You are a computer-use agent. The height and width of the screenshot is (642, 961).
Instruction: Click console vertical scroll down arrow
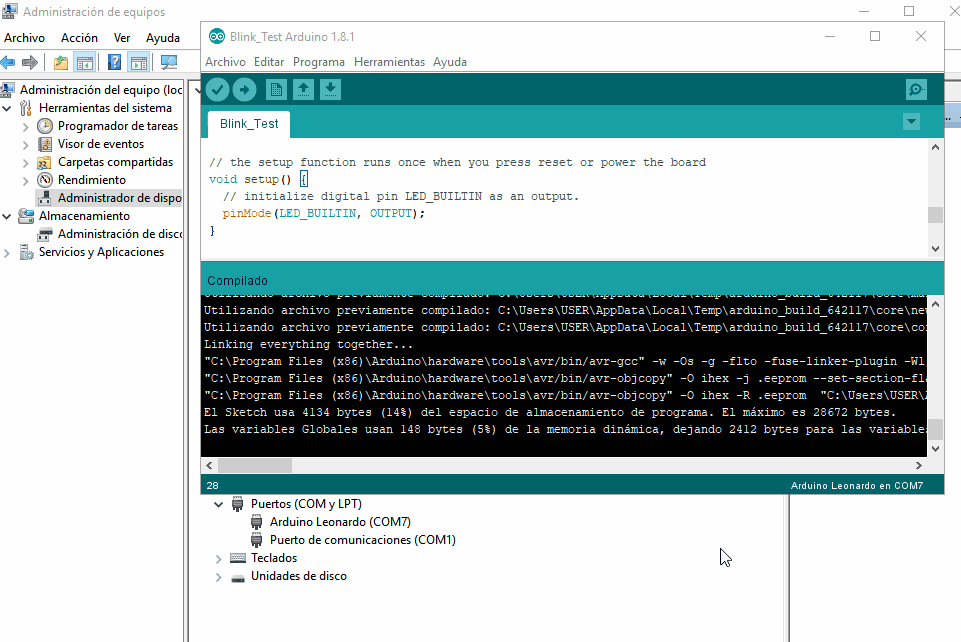click(935, 448)
